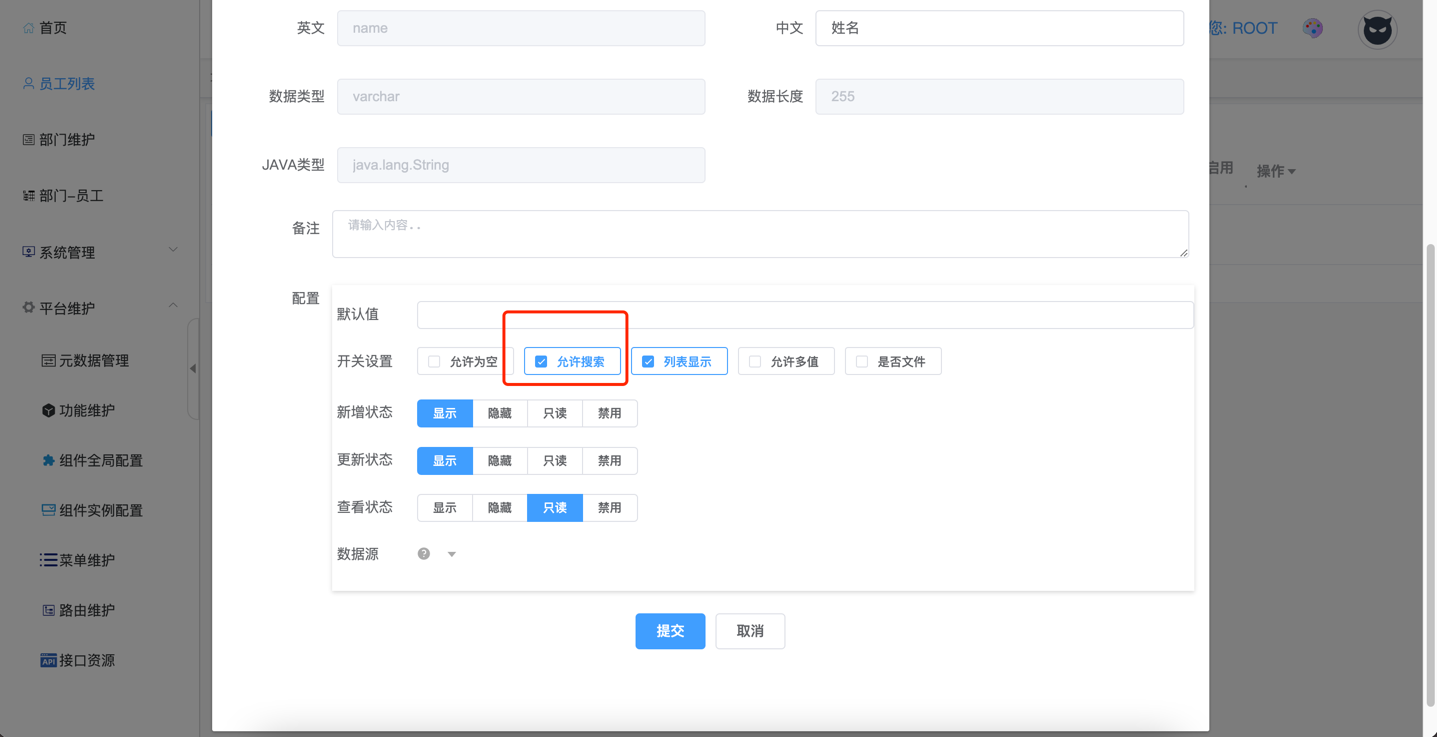Open the color palette theme icon
The image size is (1437, 737).
[1313, 28]
